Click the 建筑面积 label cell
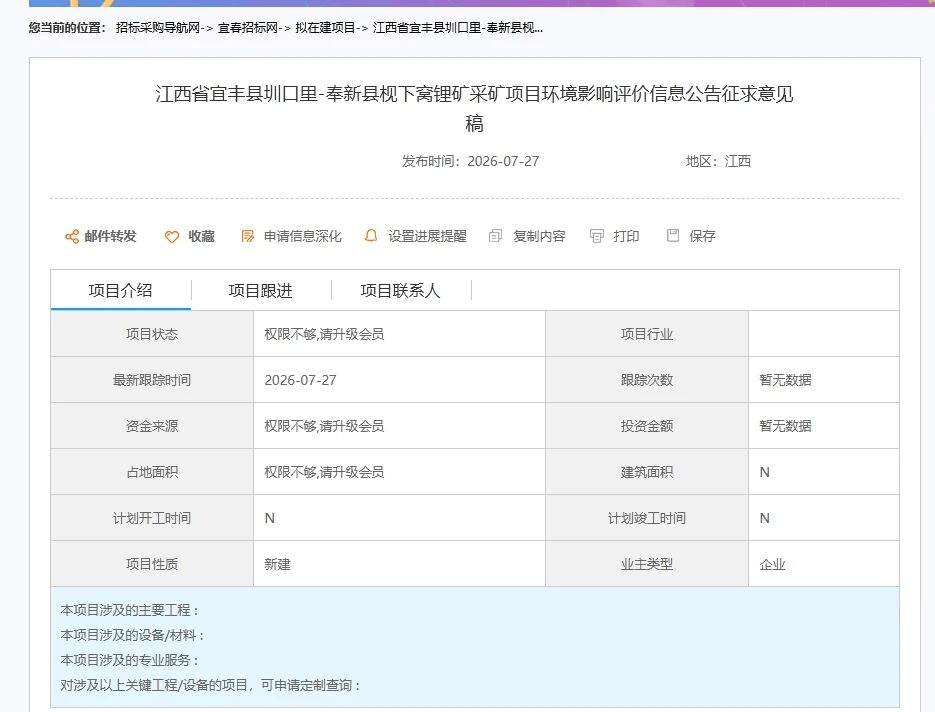The image size is (935, 712). (x=647, y=472)
